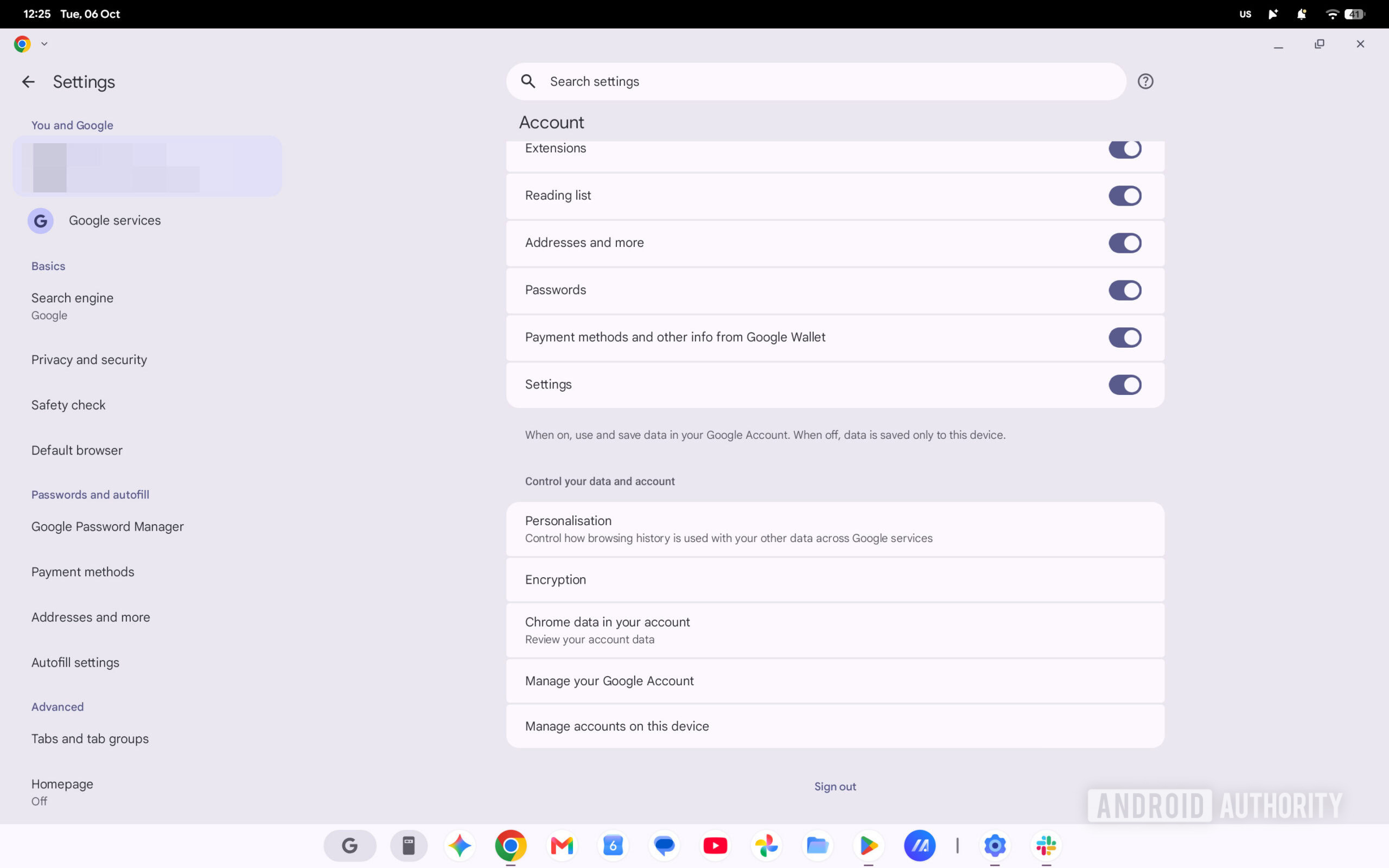Click the Google services label
Viewport: 1389px width, 868px height.
[115, 220]
